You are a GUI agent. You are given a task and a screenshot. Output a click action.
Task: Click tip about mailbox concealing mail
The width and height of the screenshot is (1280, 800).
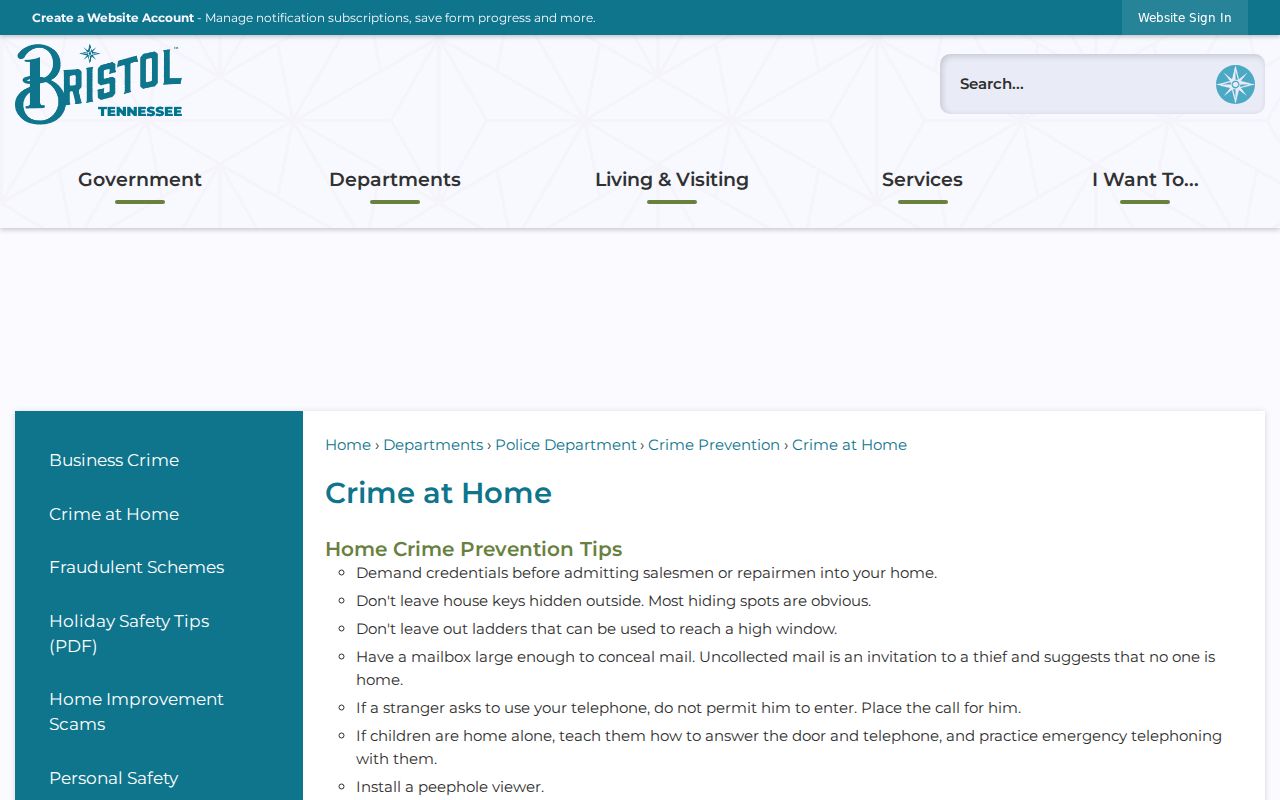pos(785,668)
